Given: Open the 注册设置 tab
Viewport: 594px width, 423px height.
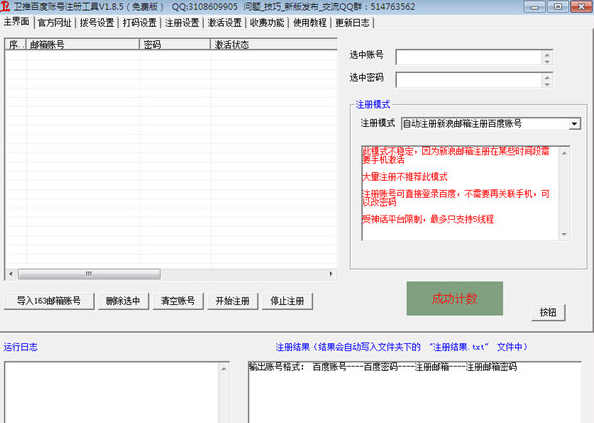Looking at the screenshot, I should (x=182, y=23).
